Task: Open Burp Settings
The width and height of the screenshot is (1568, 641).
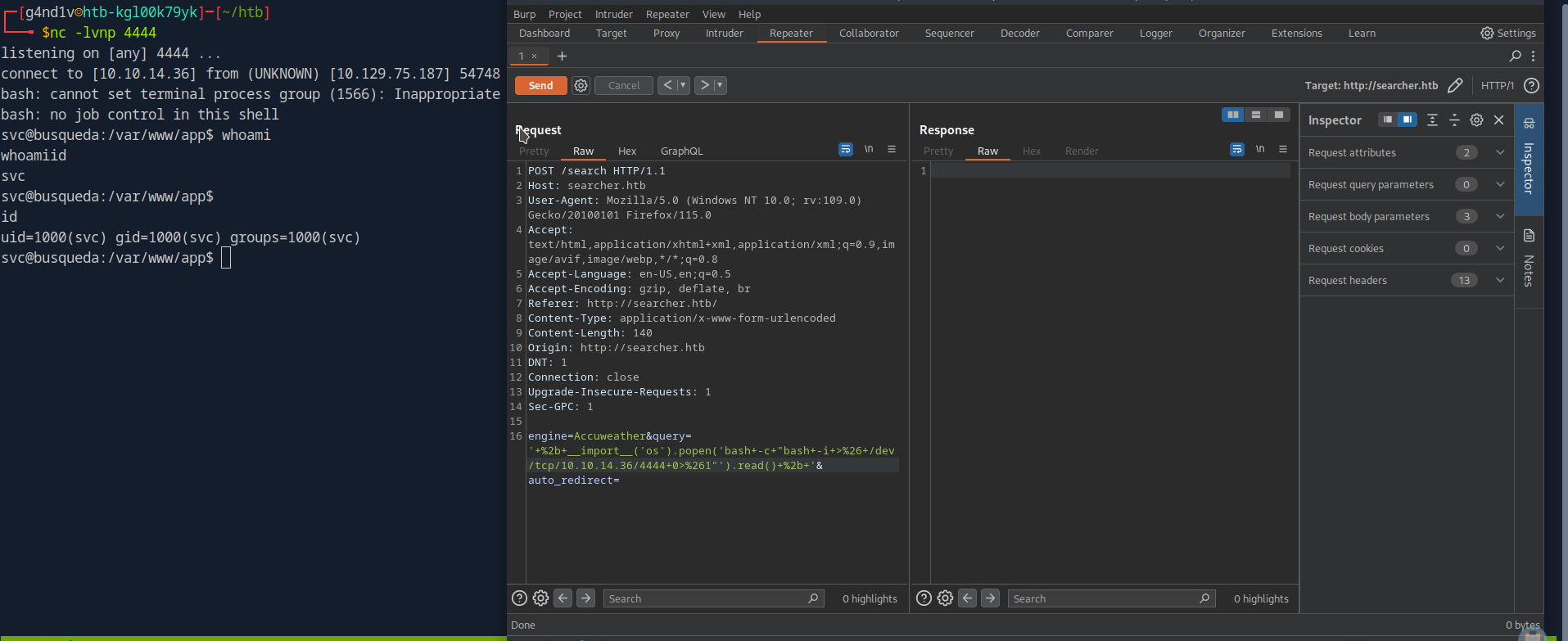Action: (x=1508, y=34)
